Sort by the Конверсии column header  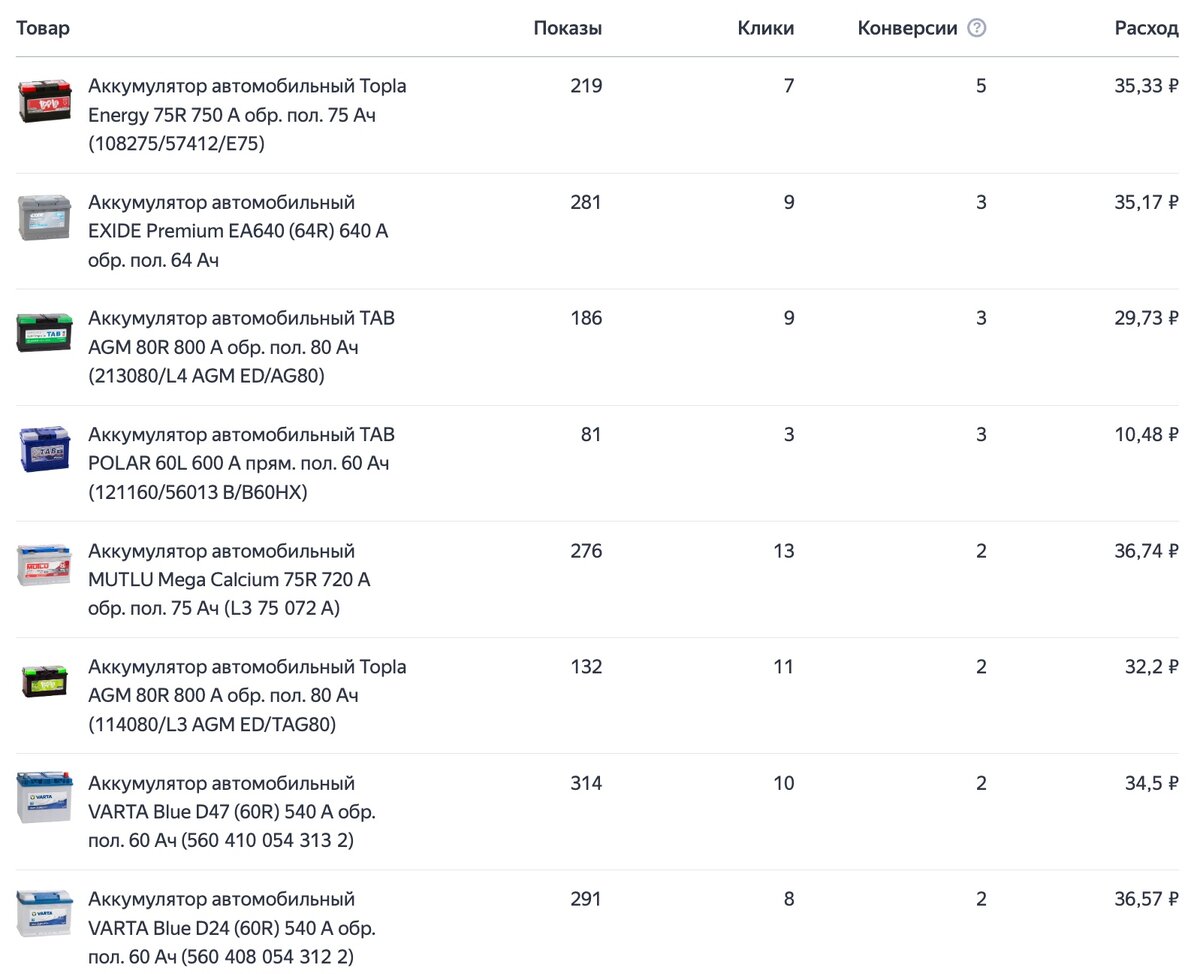pyautogui.click(x=908, y=28)
